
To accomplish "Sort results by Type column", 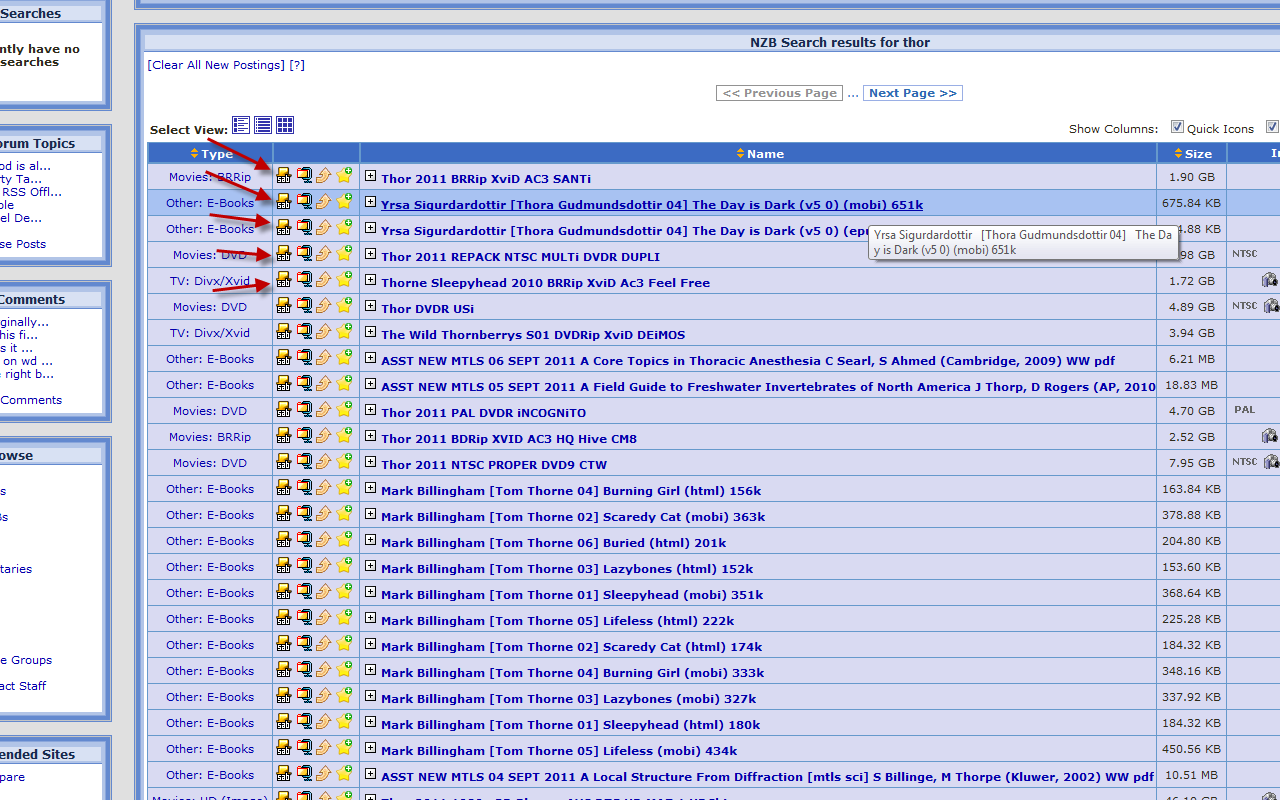I will pos(211,154).
